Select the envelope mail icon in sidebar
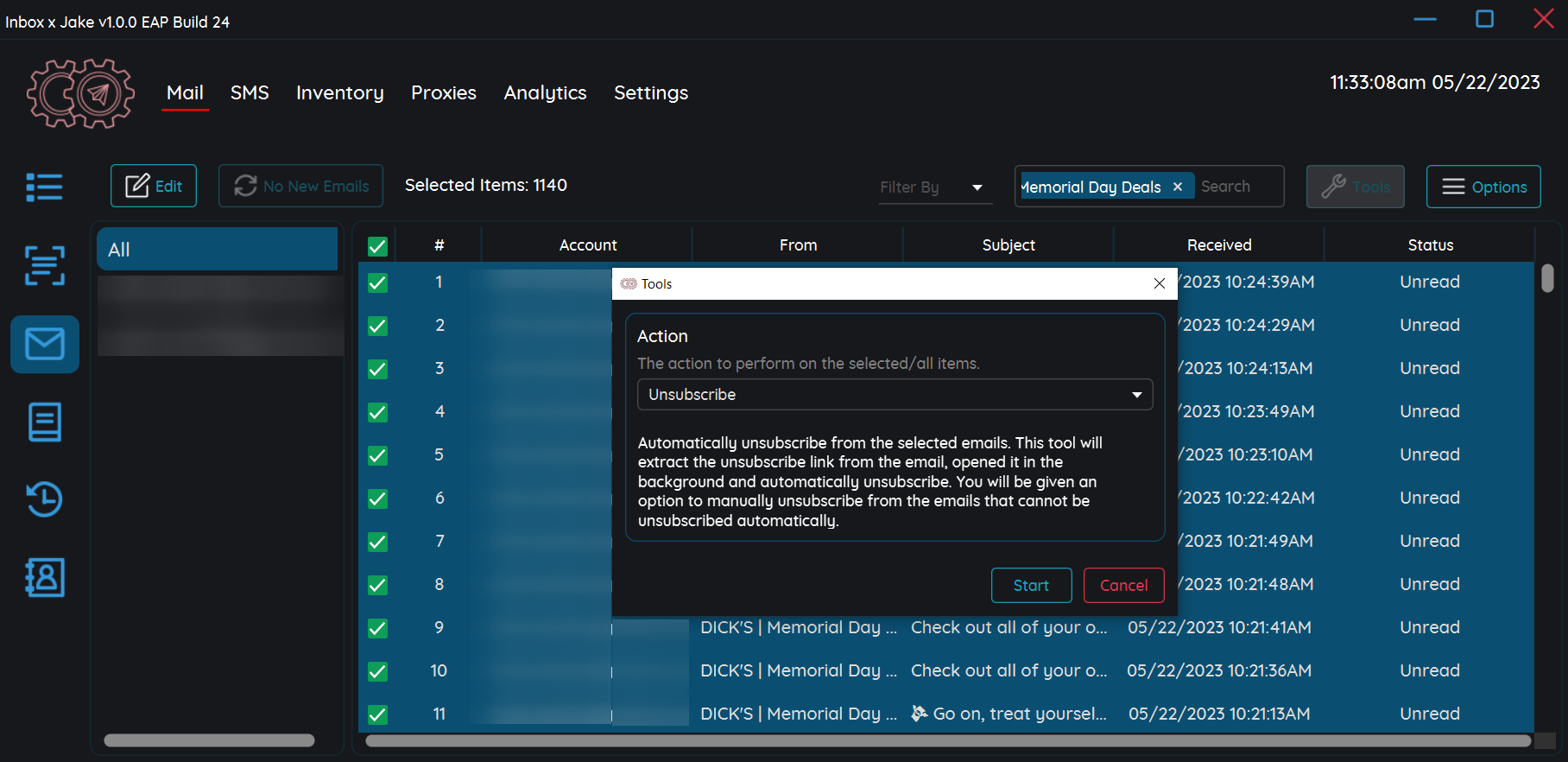 [44, 344]
